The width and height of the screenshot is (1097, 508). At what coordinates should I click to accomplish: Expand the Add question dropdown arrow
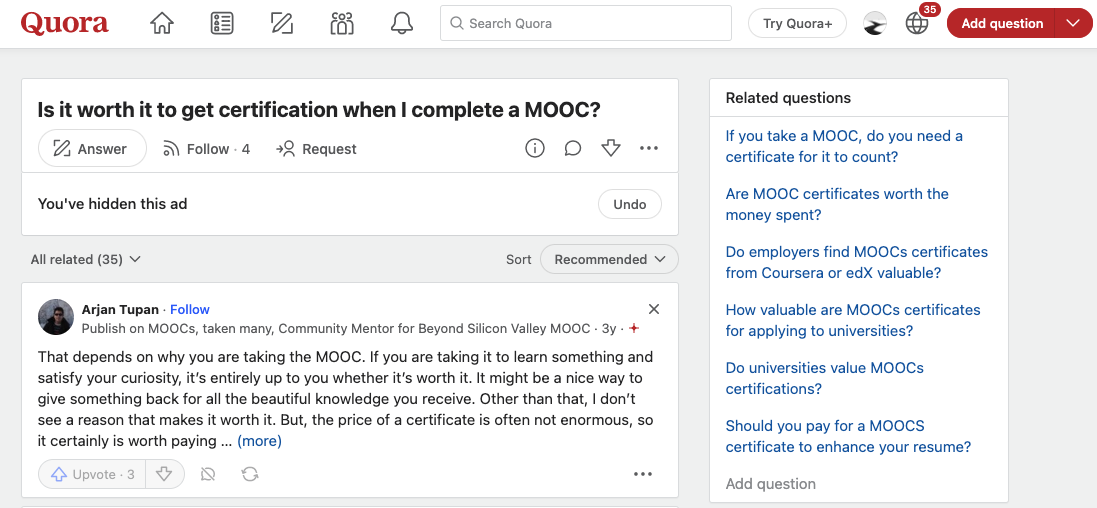(1074, 23)
